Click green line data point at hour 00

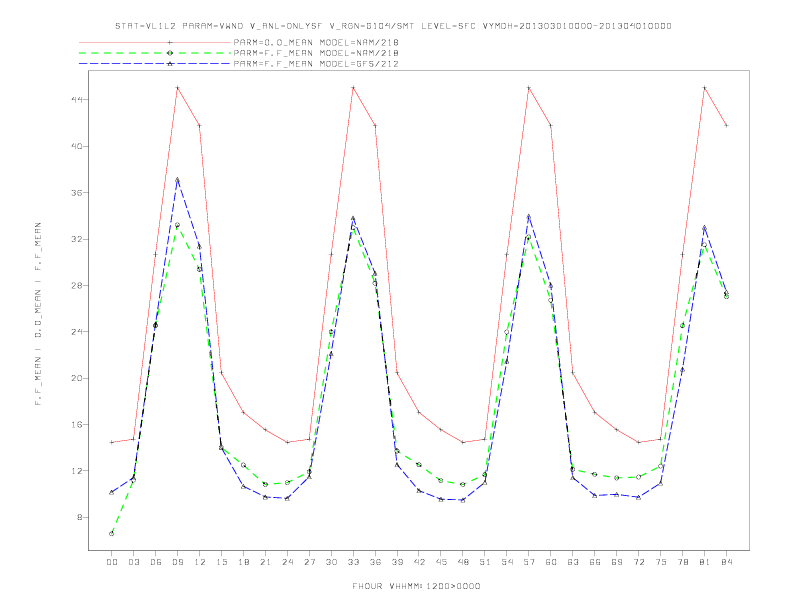(112, 534)
